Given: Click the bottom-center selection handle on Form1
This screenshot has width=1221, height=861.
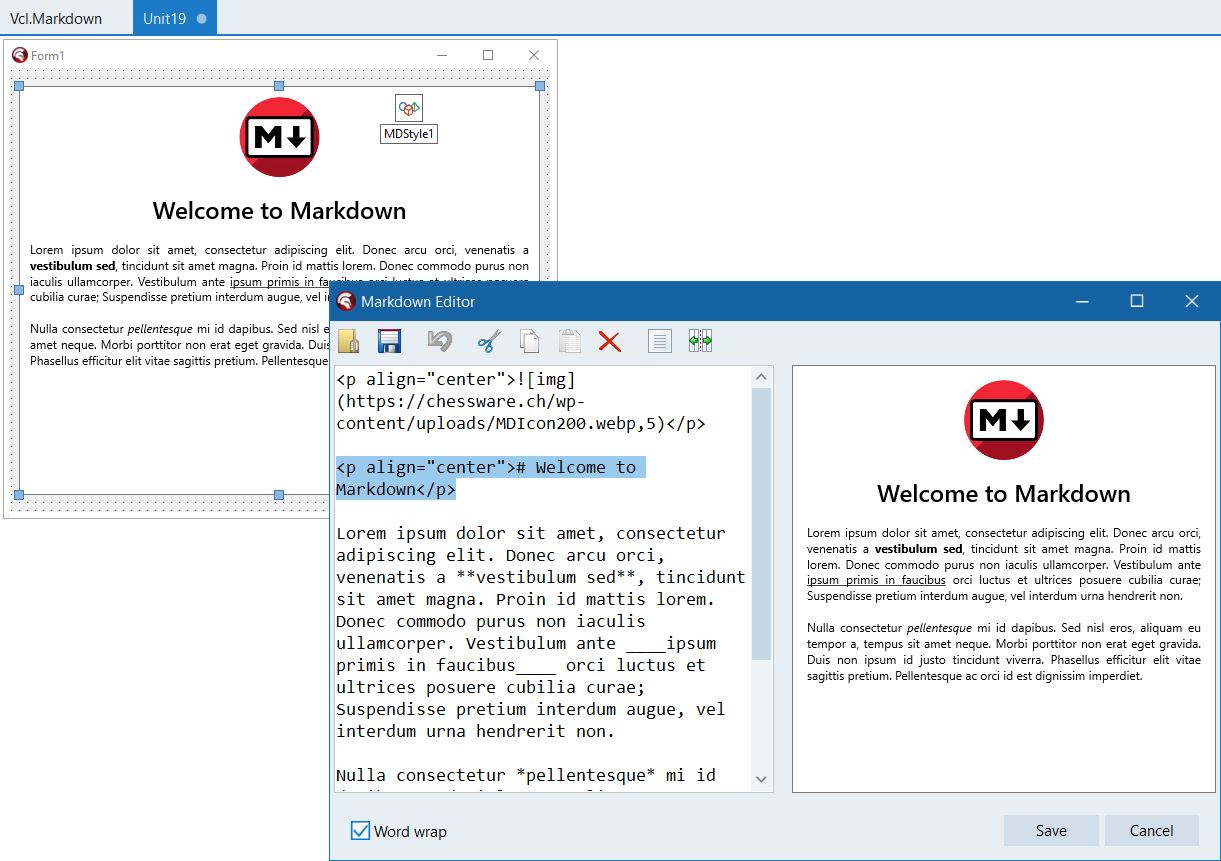Looking at the screenshot, I should click(x=279, y=494).
